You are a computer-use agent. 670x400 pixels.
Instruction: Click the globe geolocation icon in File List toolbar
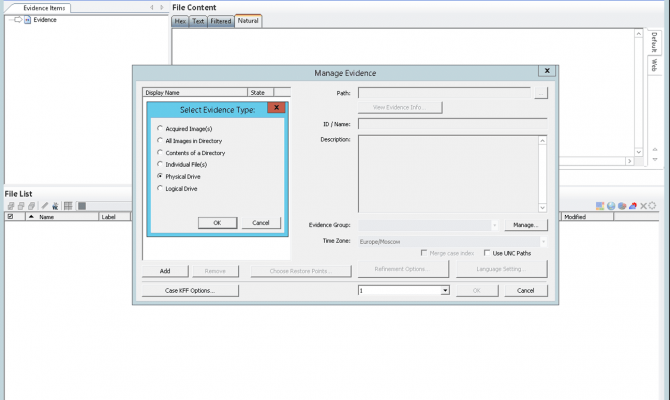tap(611, 206)
